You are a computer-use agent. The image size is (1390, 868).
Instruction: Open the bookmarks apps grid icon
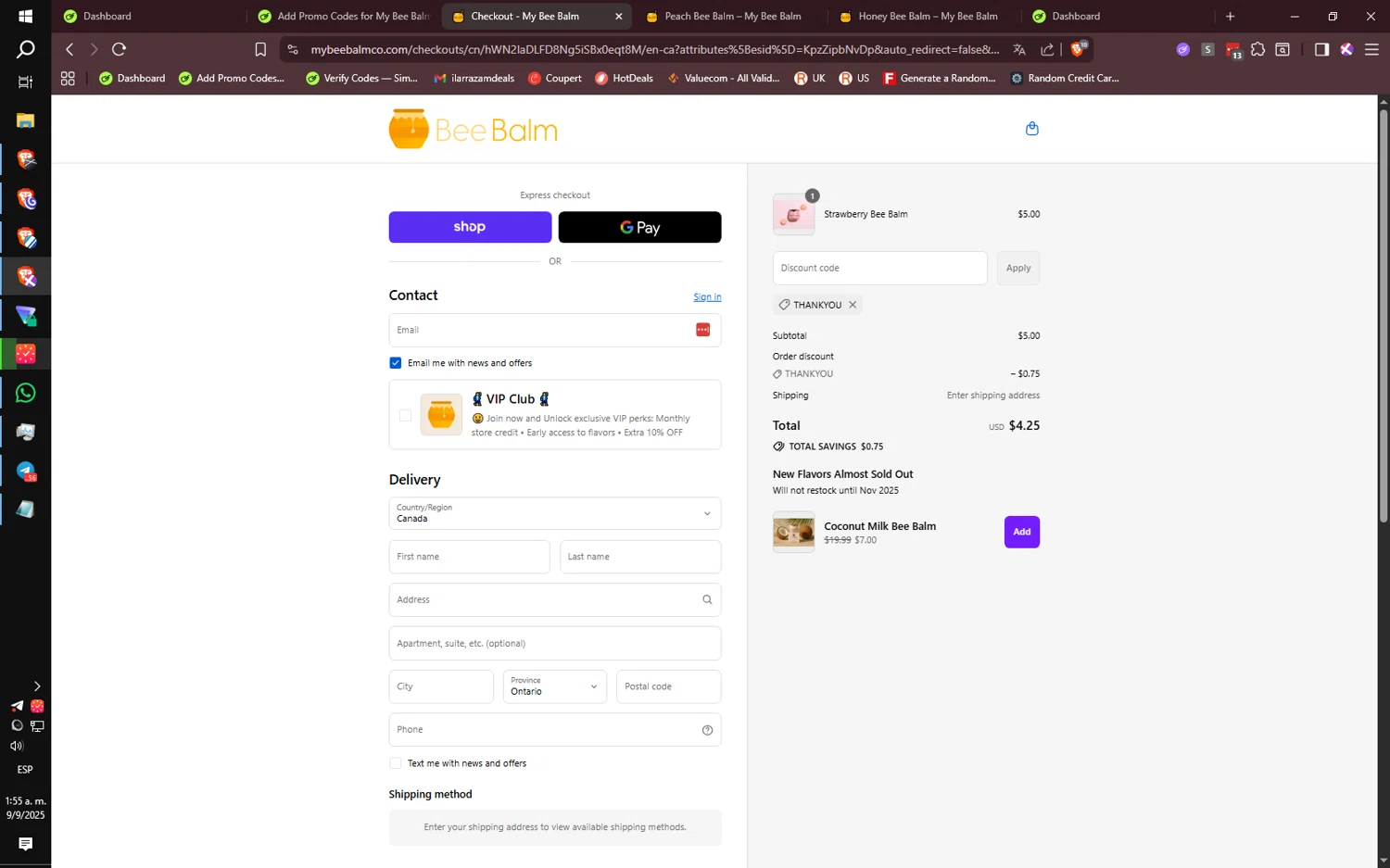click(x=68, y=79)
